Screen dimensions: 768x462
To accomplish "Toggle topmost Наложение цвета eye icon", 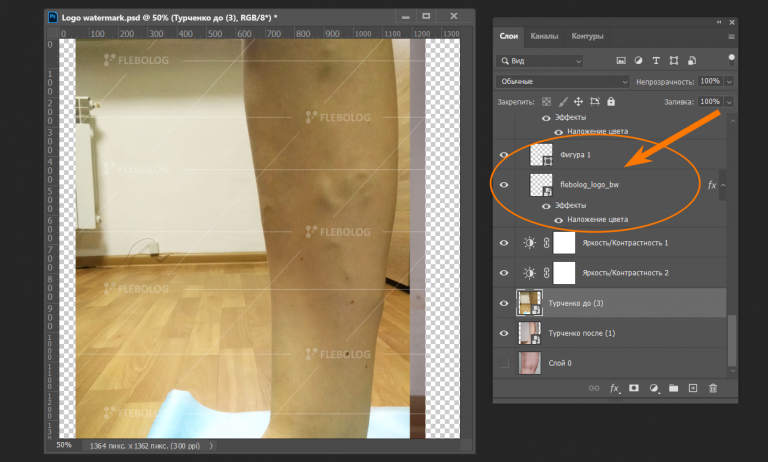I will tap(558, 132).
